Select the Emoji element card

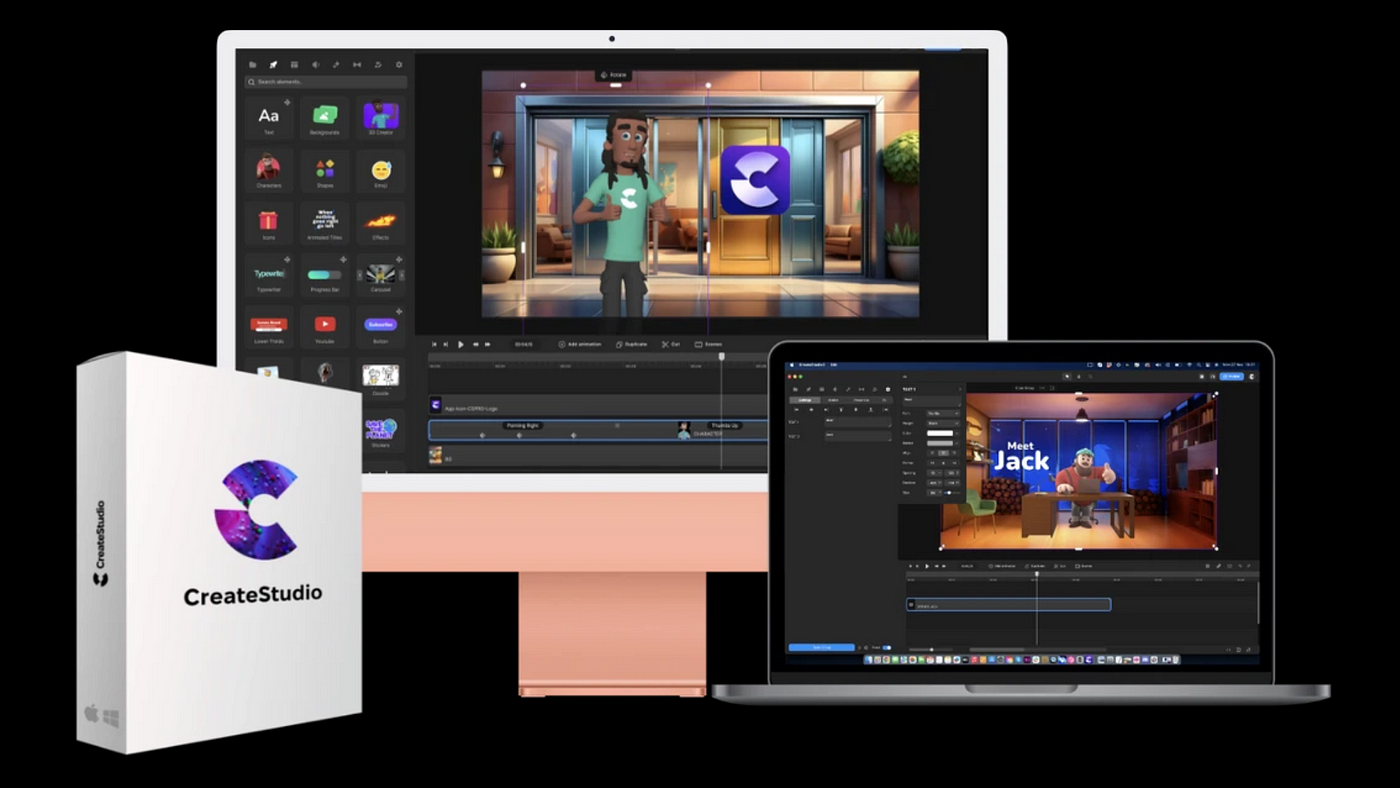381,171
